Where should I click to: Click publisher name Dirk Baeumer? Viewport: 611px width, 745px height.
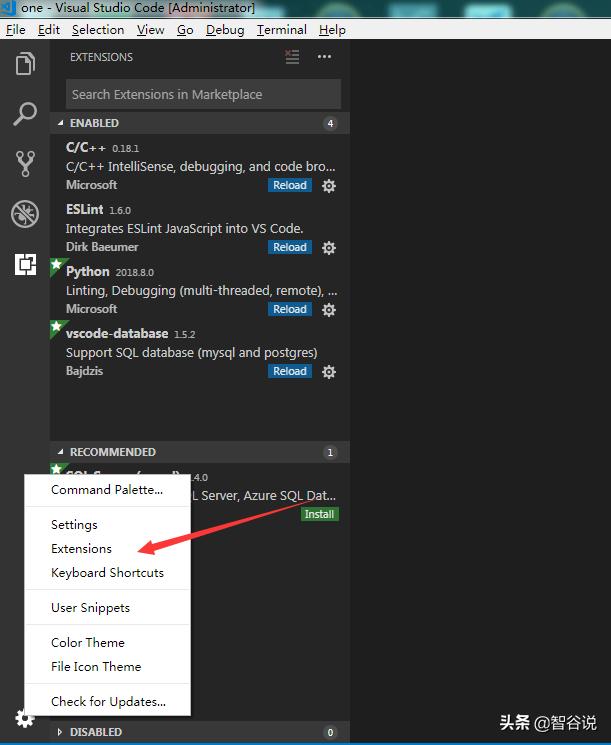(x=102, y=247)
